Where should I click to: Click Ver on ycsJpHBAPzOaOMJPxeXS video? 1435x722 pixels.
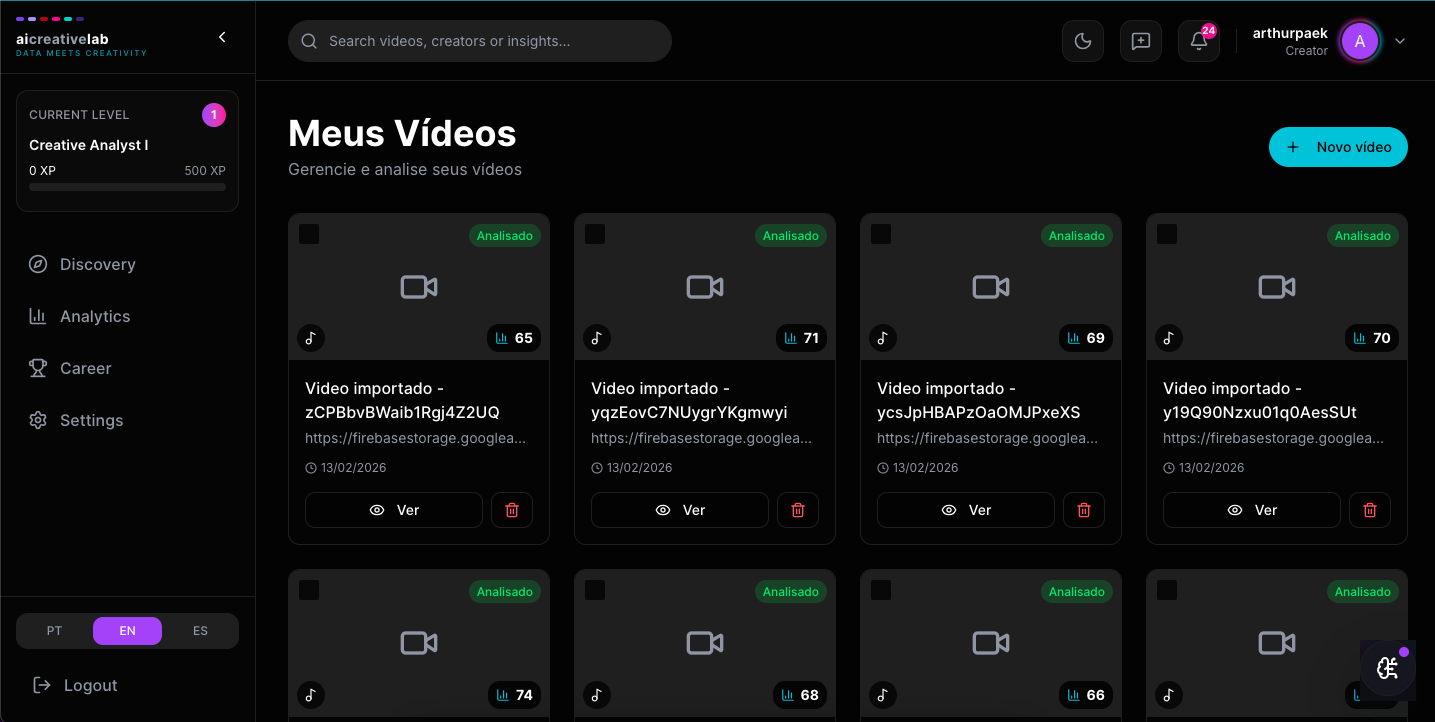click(x=966, y=510)
